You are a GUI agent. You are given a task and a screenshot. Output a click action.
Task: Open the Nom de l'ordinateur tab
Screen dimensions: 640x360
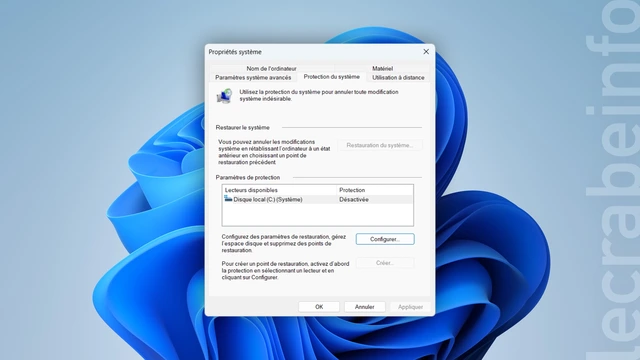[x=271, y=68]
